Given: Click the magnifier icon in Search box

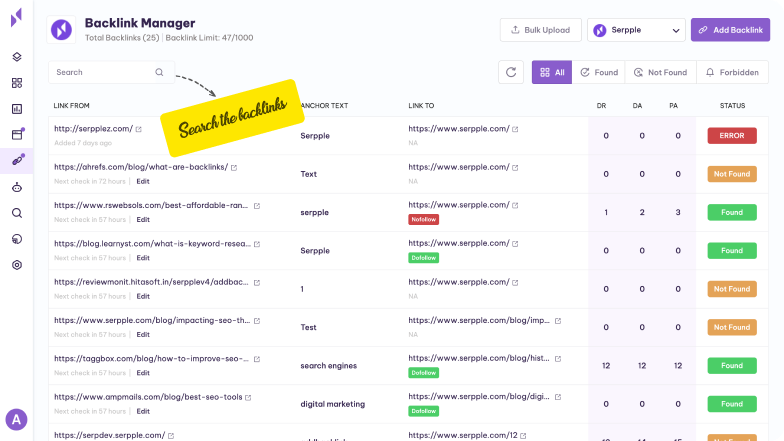Looking at the screenshot, I should tap(159, 72).
